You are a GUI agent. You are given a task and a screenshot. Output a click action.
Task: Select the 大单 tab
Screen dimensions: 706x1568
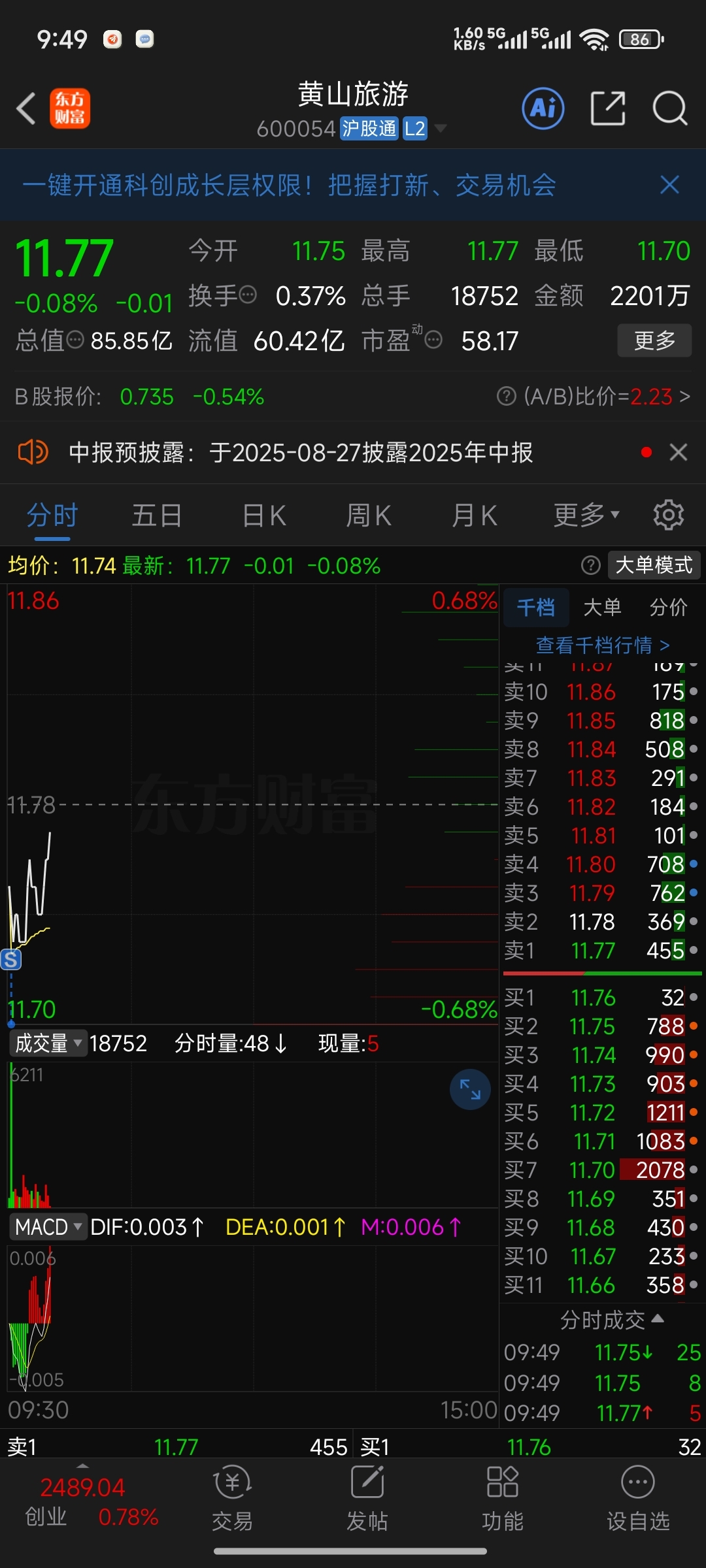602,608
